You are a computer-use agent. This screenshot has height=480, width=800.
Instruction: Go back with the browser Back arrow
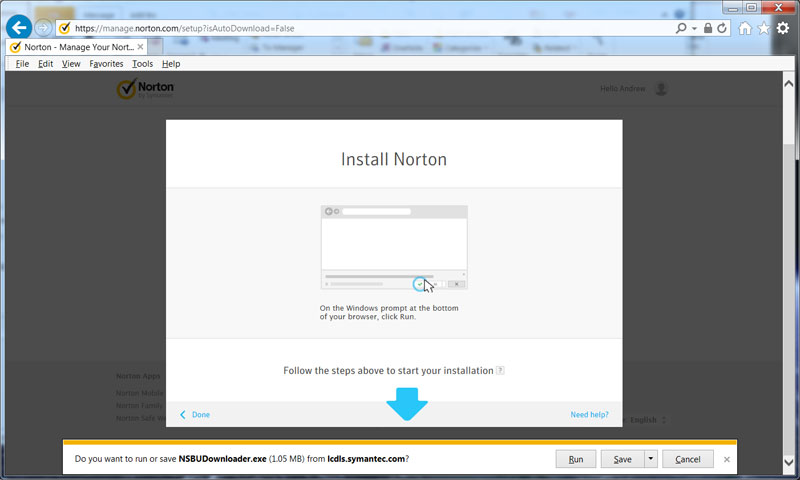(x=19, y=27)
